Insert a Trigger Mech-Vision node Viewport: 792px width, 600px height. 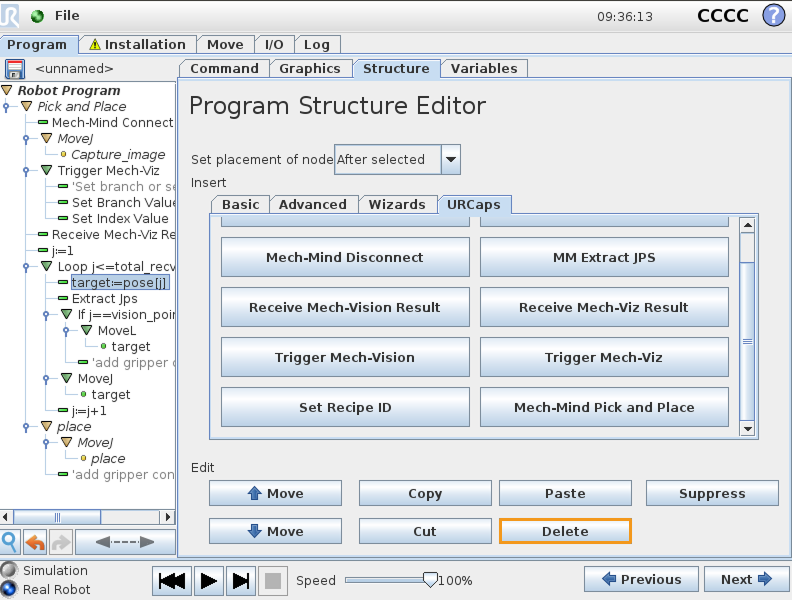click(x=344, y=357)
